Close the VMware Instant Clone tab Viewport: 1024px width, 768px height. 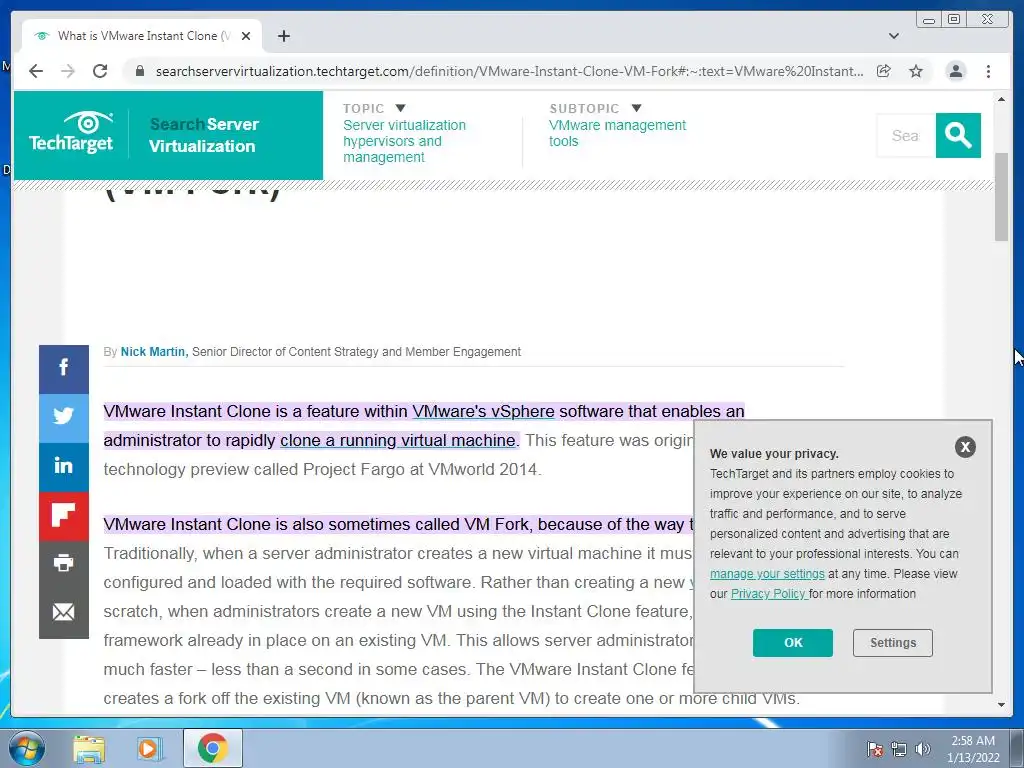[246, 36]
